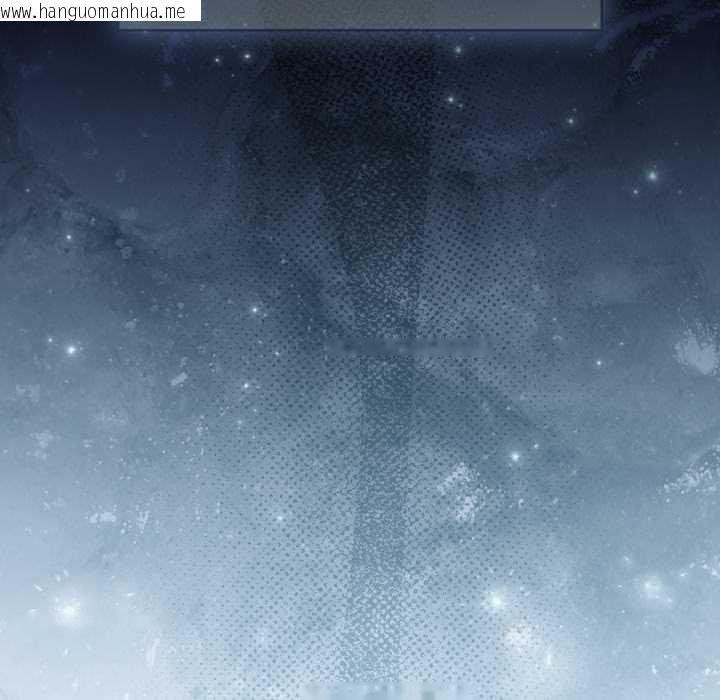Click the glowing orb just right of the column base

(x=495, y=600)
